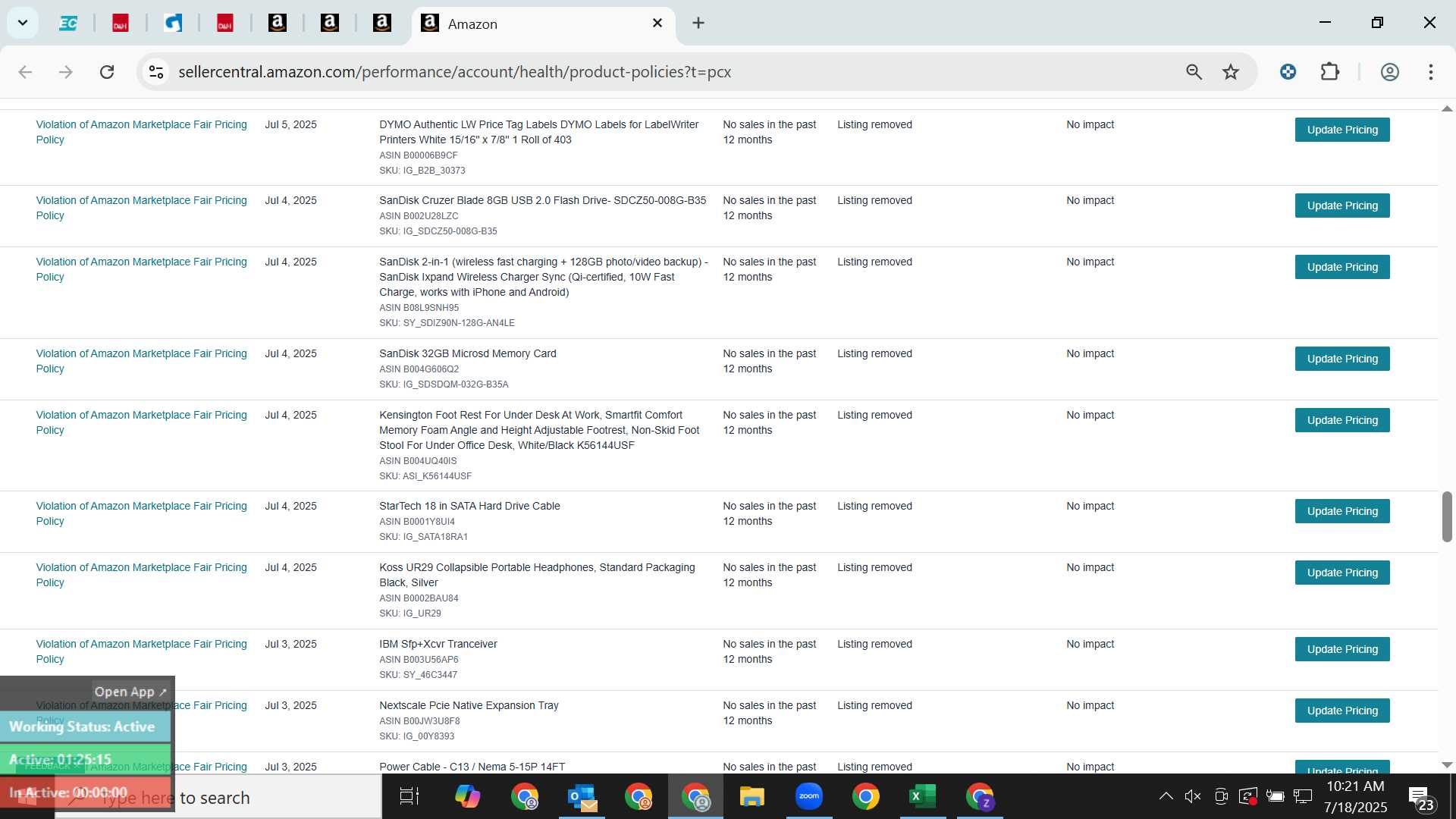The image size is (1456, 819).
Task: Switch to the first EC browser tab
Action: (x=68, y=24)
